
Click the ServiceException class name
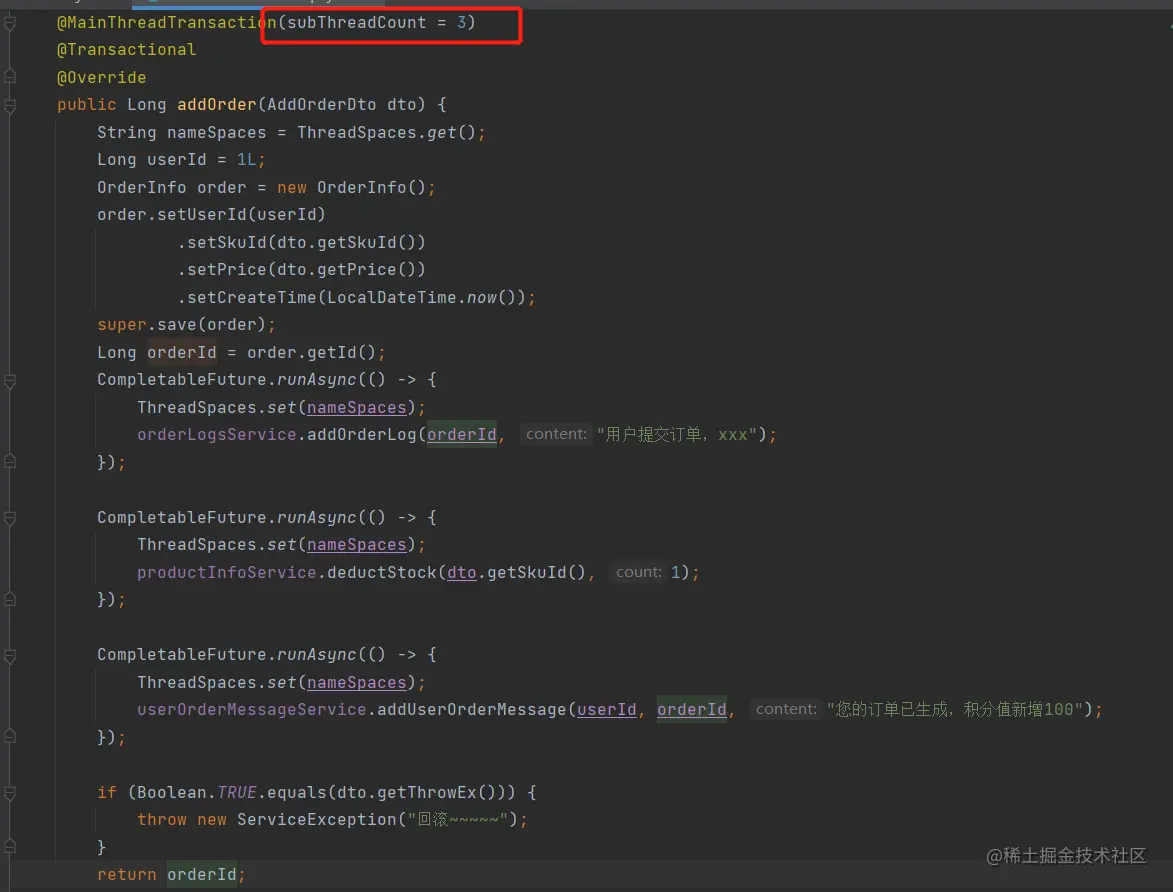pyautogui.click(x=316, y=819)
